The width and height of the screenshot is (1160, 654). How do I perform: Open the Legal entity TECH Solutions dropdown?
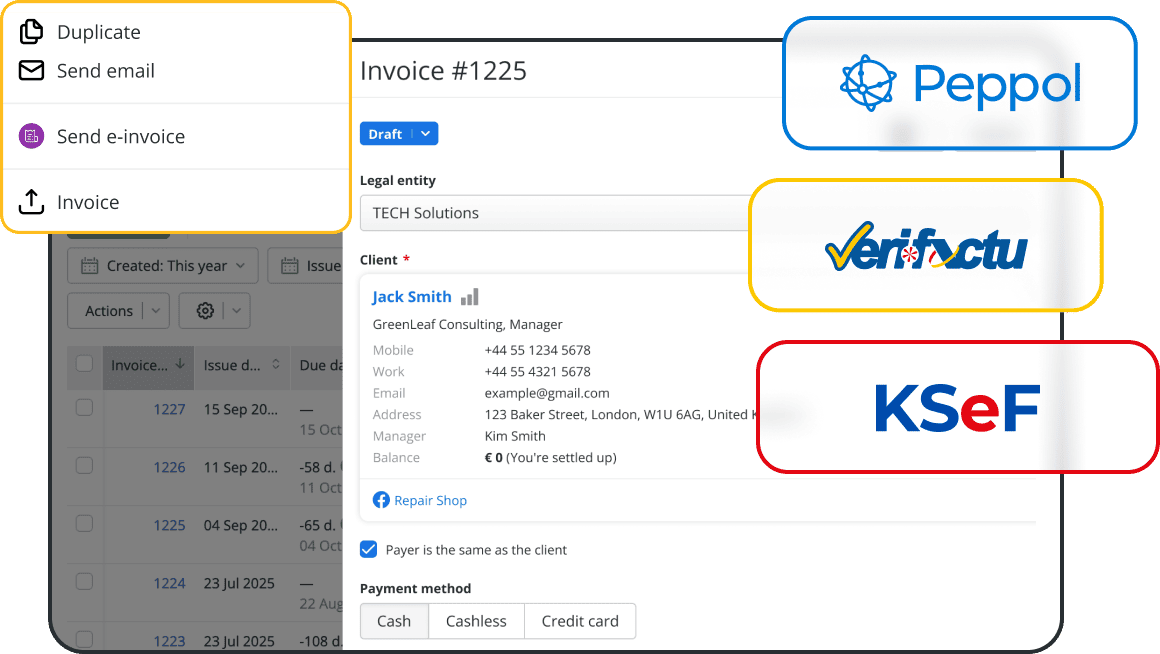560,213
